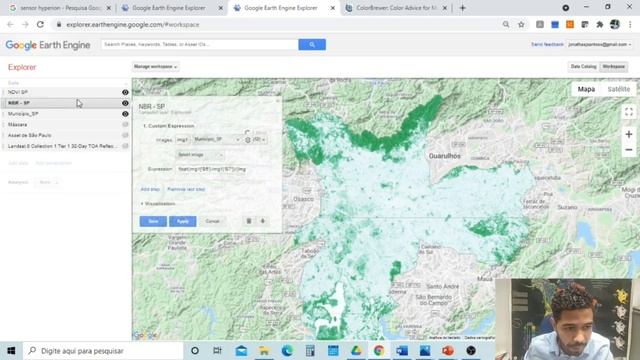
Task: Open File Explorer from the taskbar
Action: click(x=264, y=351)
